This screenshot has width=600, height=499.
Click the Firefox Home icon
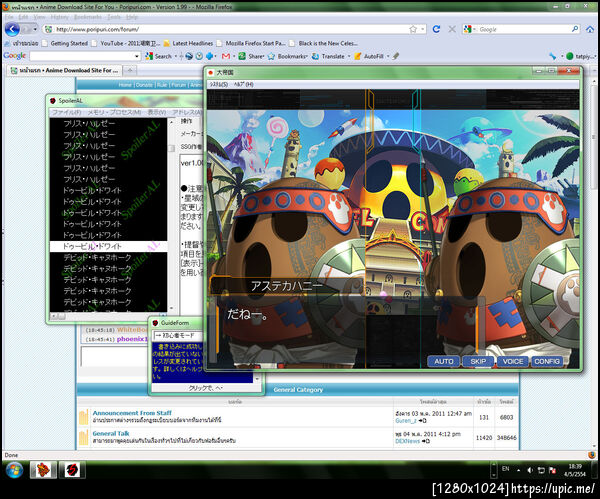pos(590,29)
